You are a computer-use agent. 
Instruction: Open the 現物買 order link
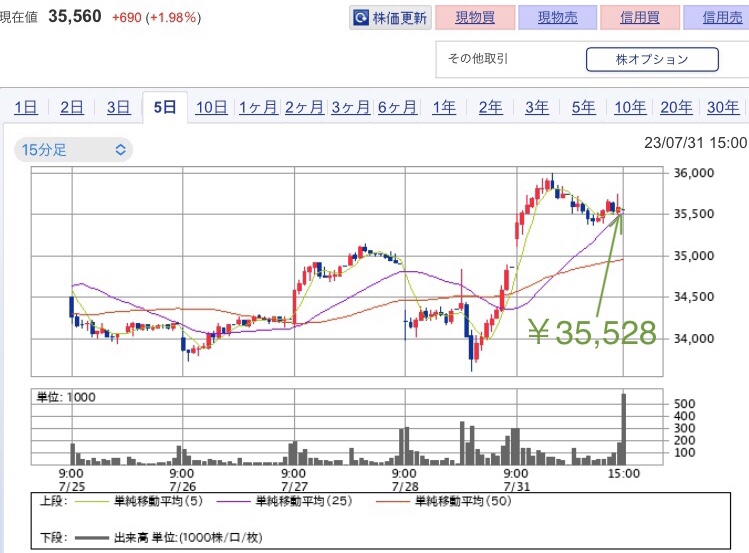click(x=475, y=18)
